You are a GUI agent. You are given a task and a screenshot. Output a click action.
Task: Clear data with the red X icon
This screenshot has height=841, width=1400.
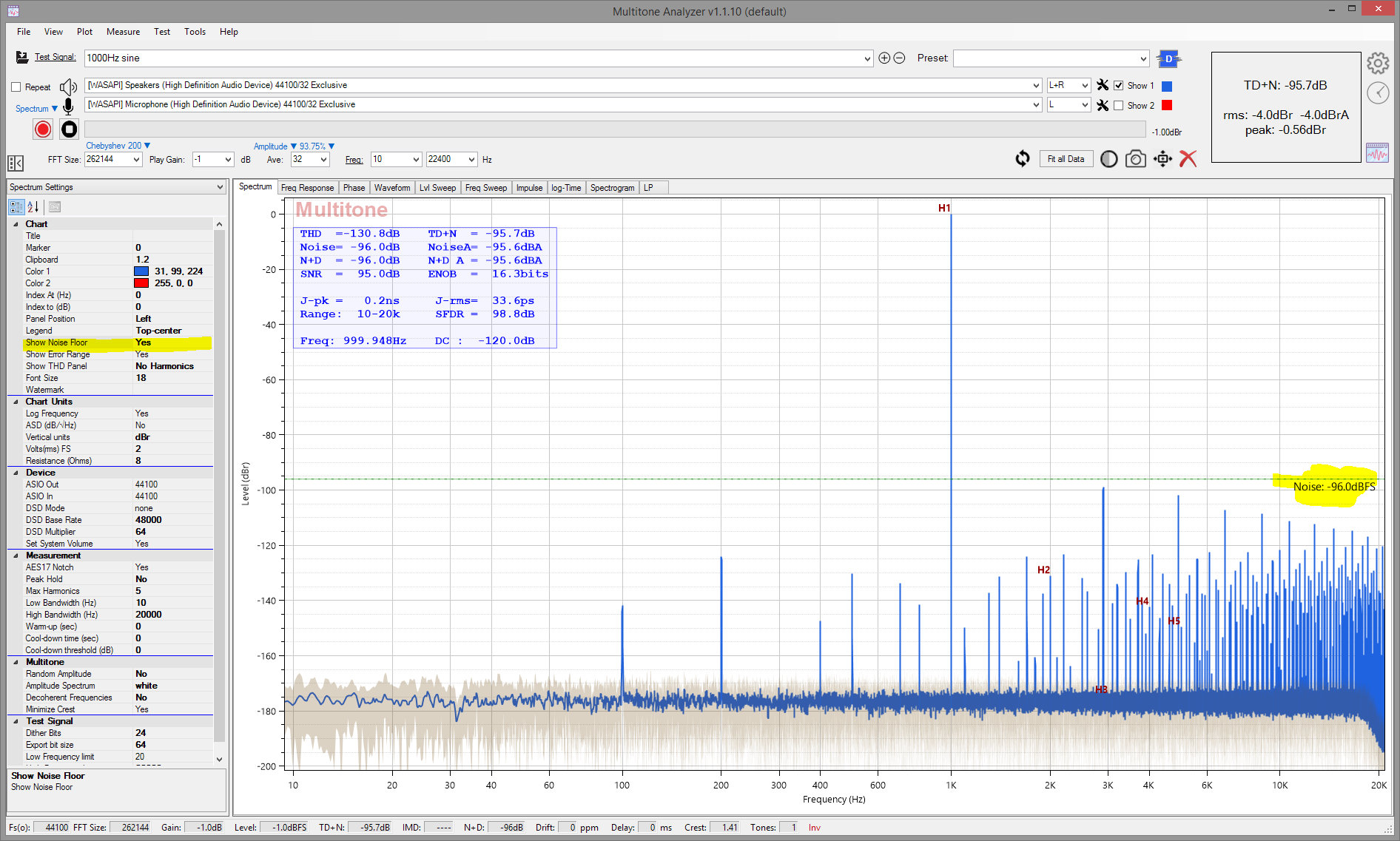tap(1188, 159)
